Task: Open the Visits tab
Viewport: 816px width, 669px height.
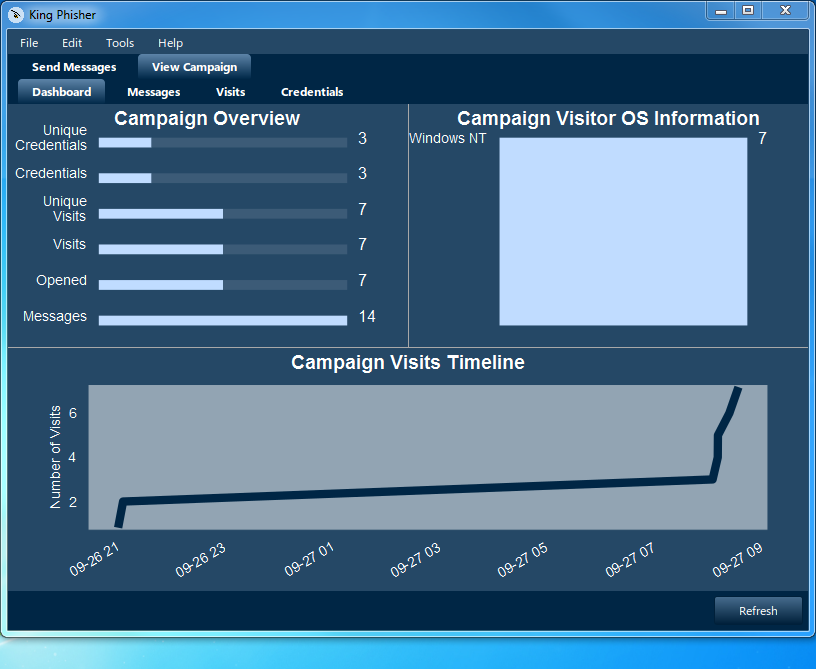Action: (x=230, y=91)
